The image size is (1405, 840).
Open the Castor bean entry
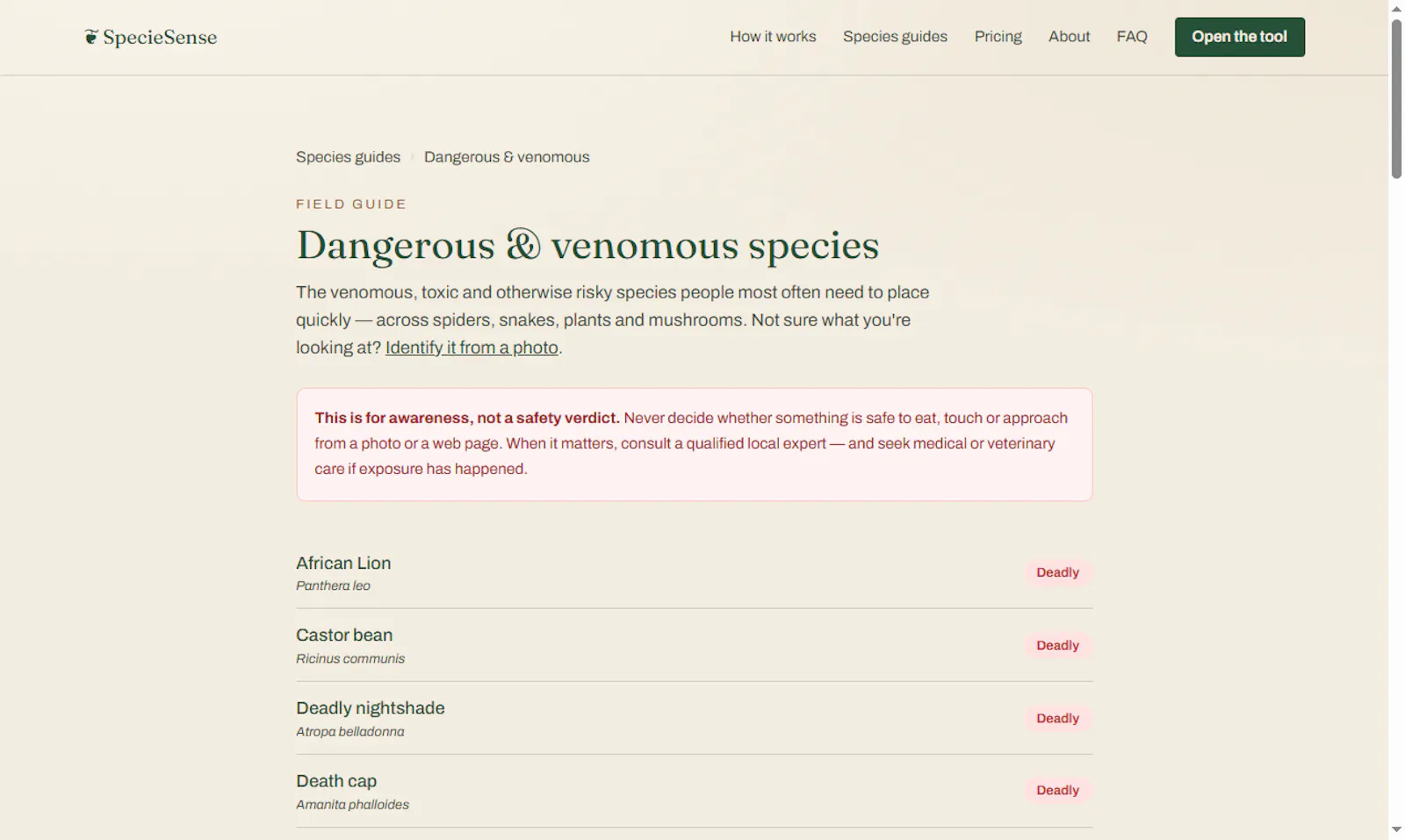coord(694,645)
